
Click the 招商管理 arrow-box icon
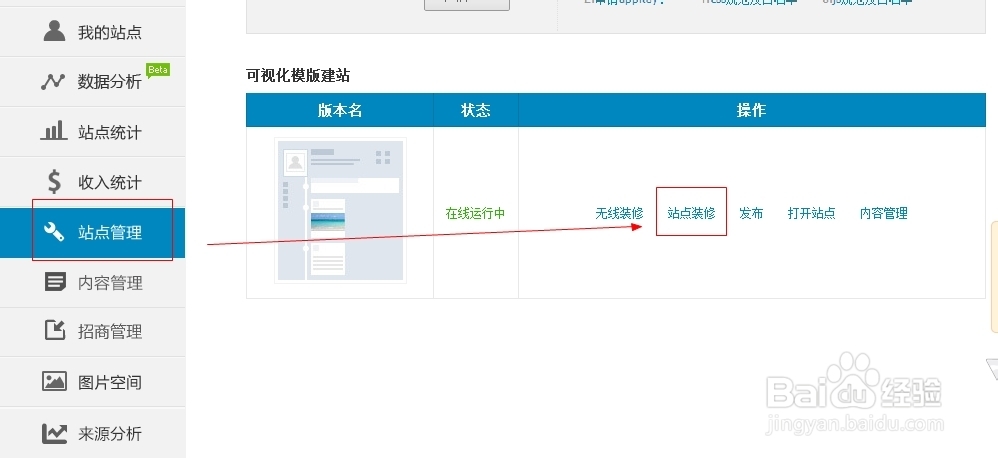tap(55, 330)
